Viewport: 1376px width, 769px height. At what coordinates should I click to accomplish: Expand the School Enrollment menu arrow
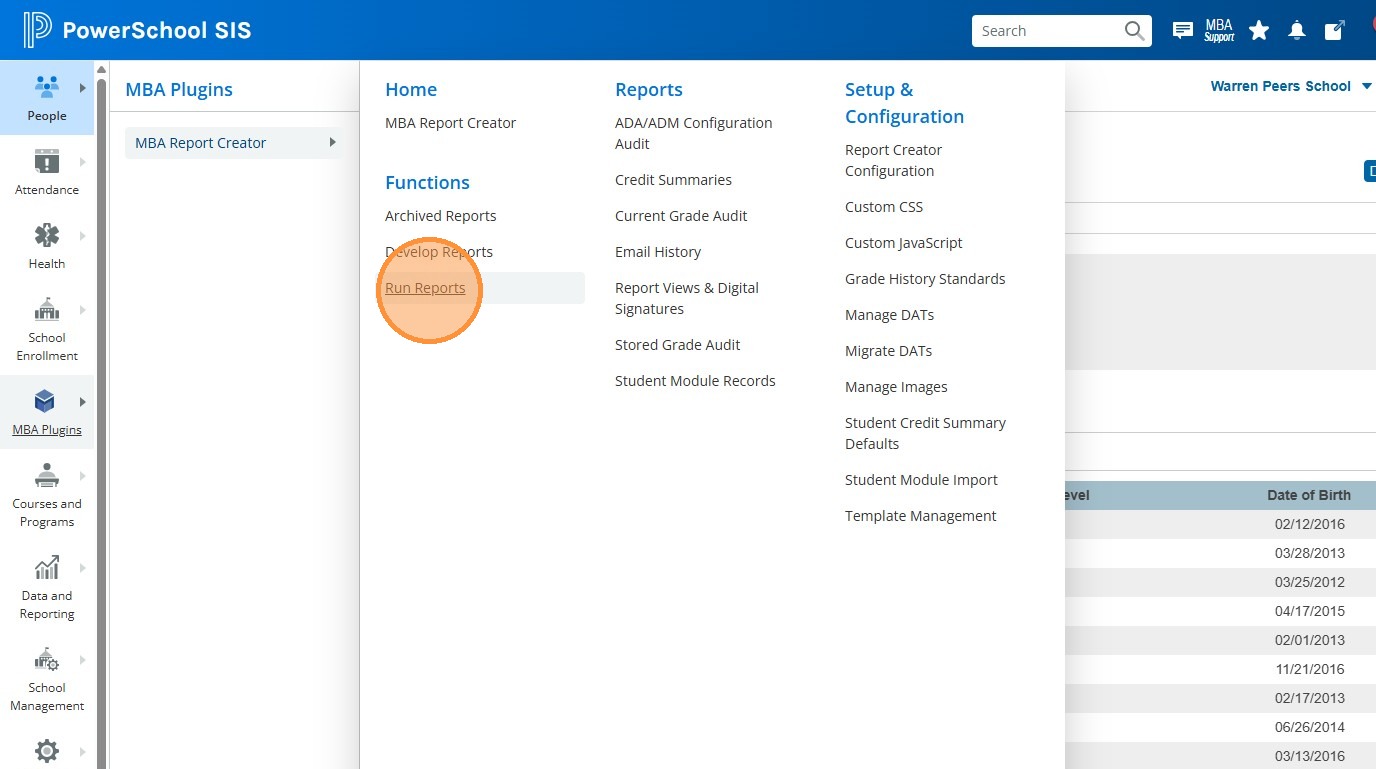[x=83, y=309]
